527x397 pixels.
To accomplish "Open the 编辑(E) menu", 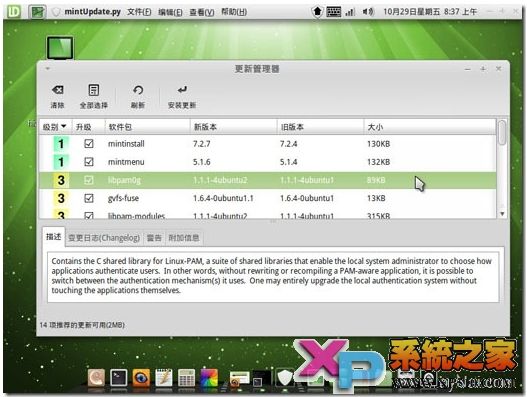I will (x=170, y=12).
